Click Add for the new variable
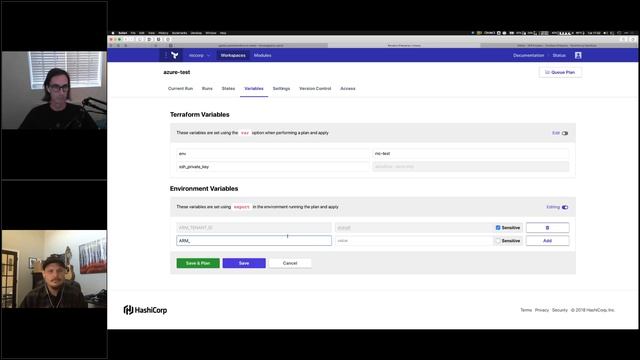Image resolution: width=640 pixels, height=360 pixels. pyautogui.click(x=547, y=241)
